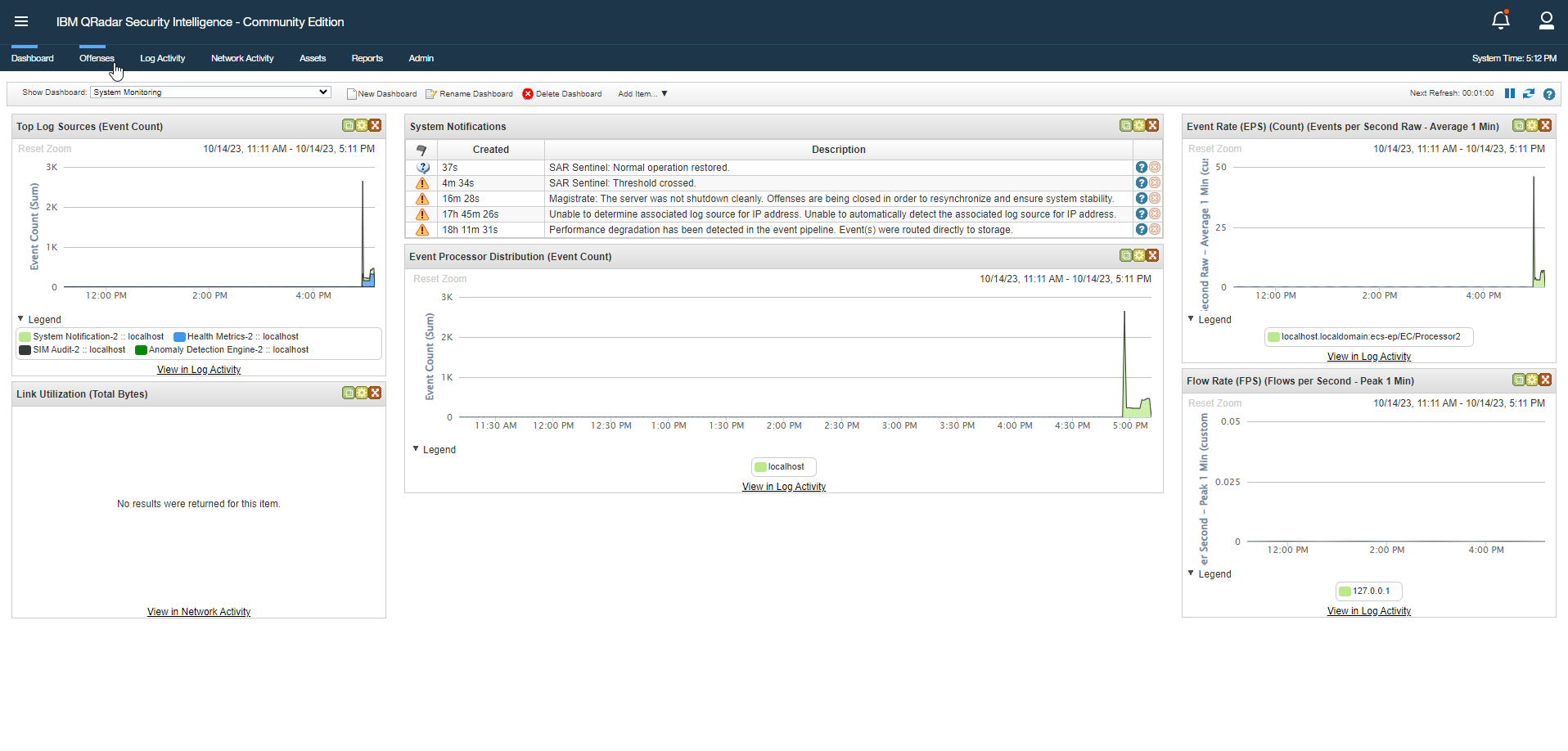
Task: Dismiss 'SAR Sentinel: Threshold crossed' notification
Action: coord(1155,182)
